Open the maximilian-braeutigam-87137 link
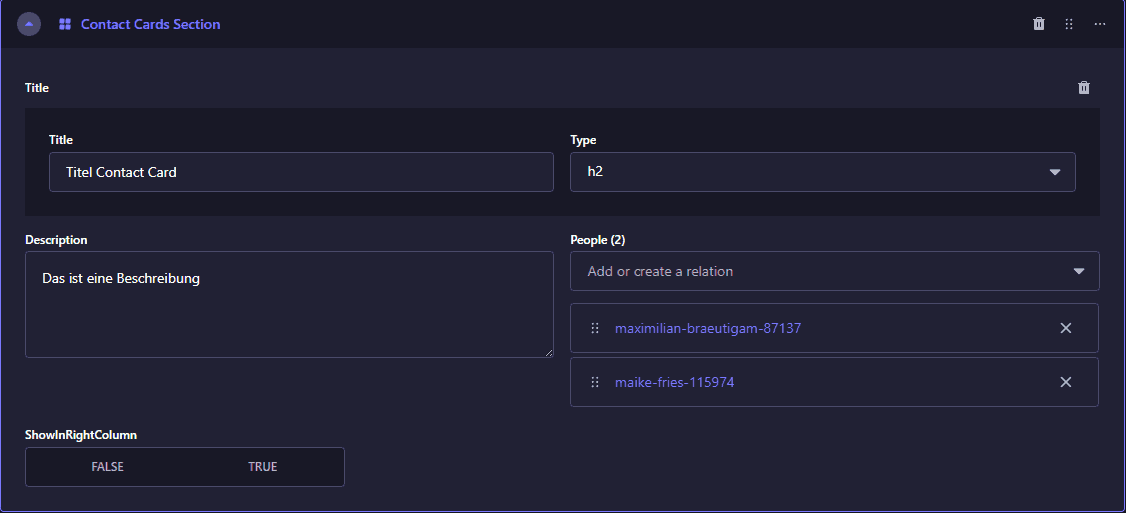This screenshot has height=513, width=1126. coord(708,328)
